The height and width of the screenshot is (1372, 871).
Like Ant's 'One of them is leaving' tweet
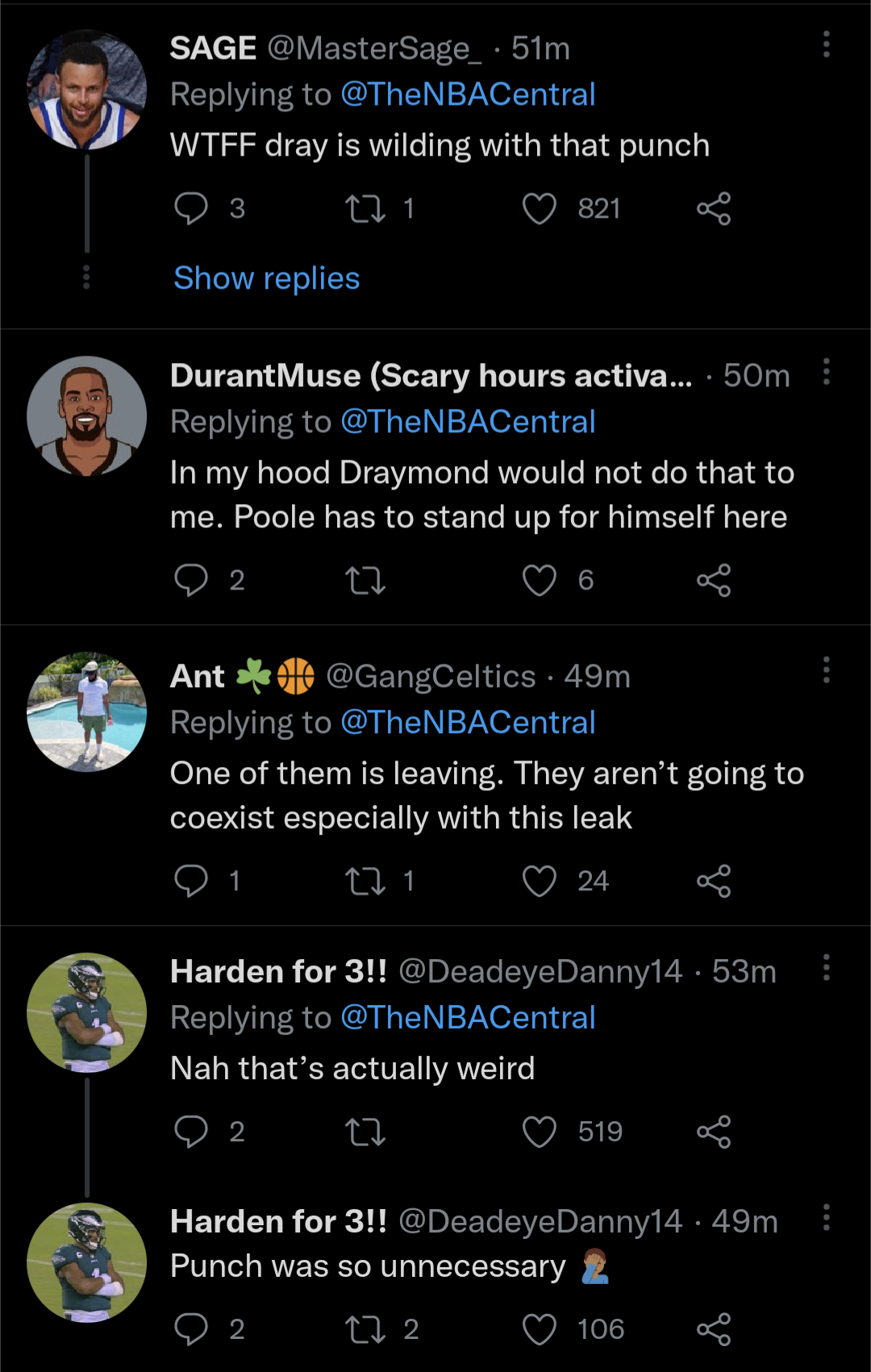click(540, 881)
